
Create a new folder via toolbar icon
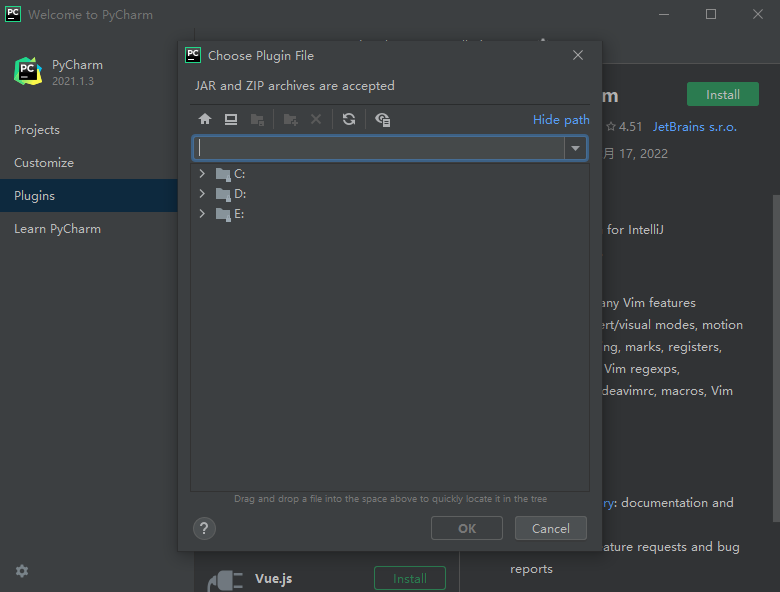tap(291, 119)
